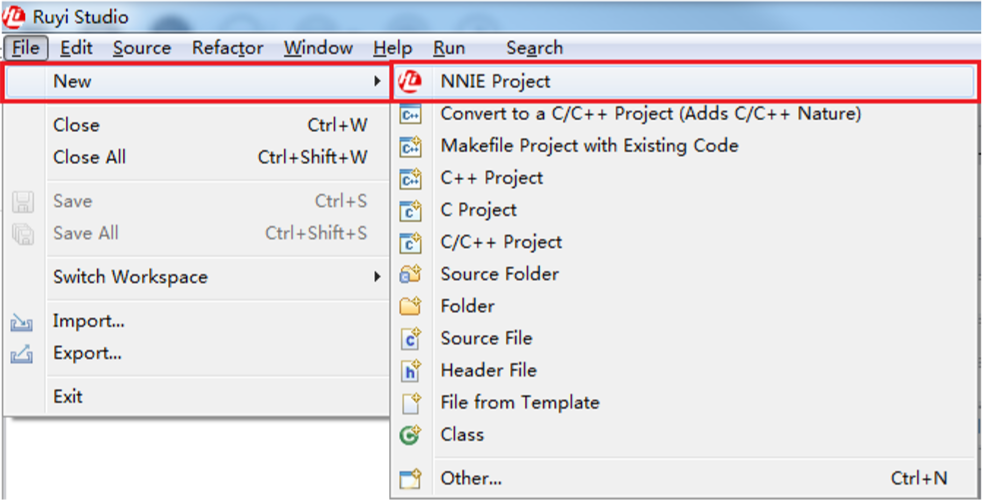Open the Window menu
Screen dimensions: 982x501
318,48
